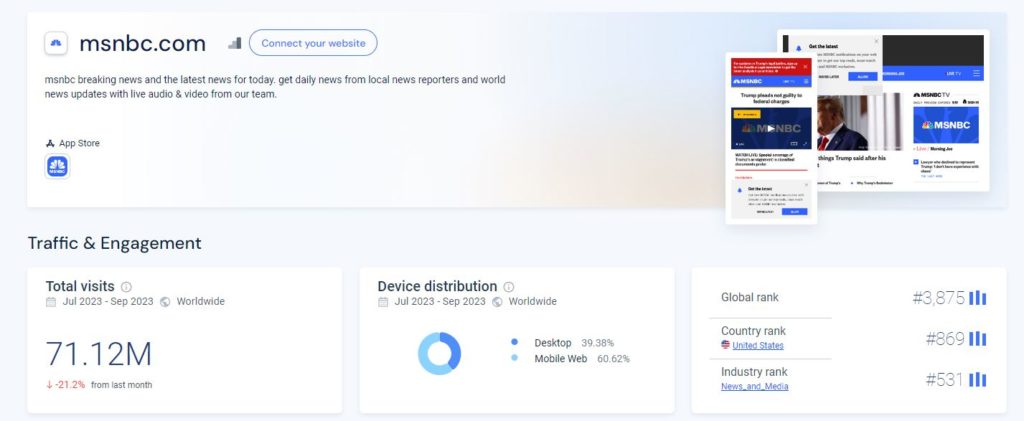Click the msnbc.com site favicon

point(56,44)
